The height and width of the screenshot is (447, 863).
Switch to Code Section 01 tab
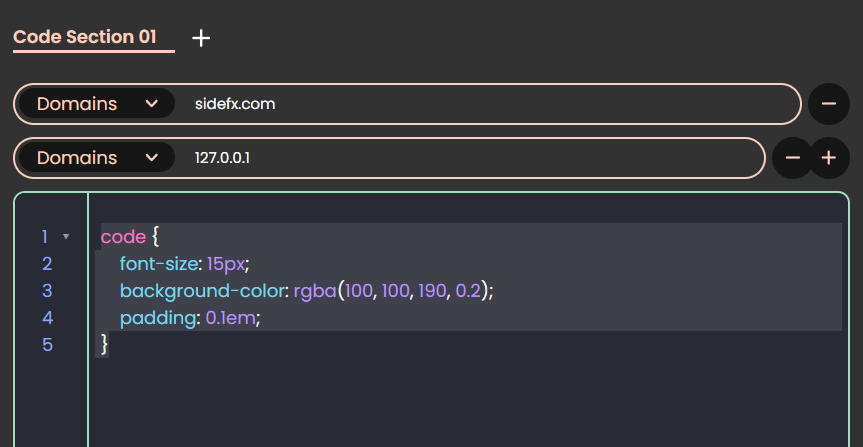point(85,37)
